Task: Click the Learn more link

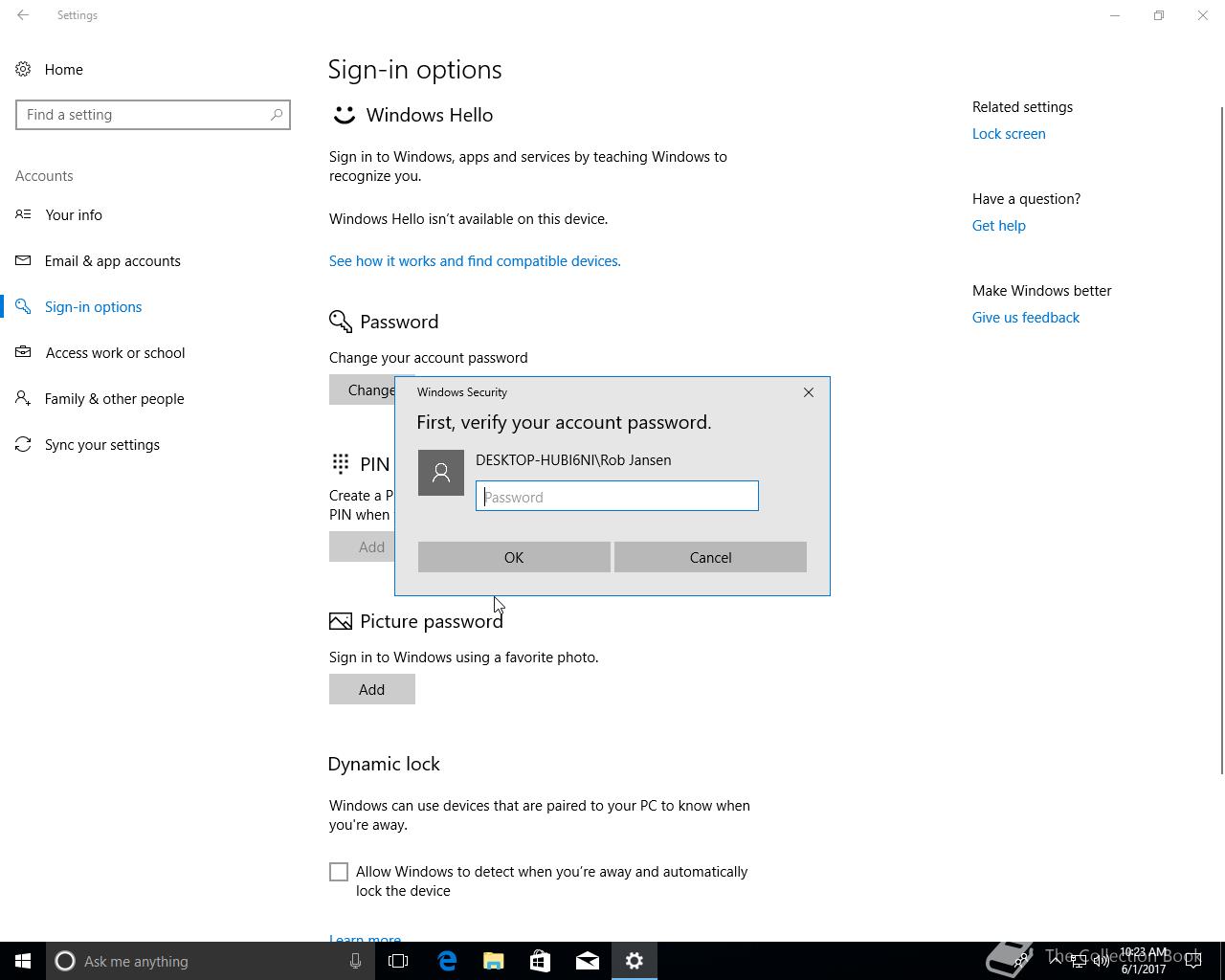Action: 365,939
